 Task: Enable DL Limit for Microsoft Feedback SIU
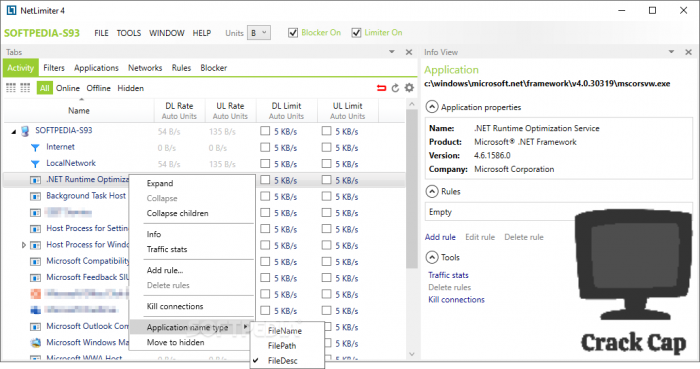(x=265, y=278)
